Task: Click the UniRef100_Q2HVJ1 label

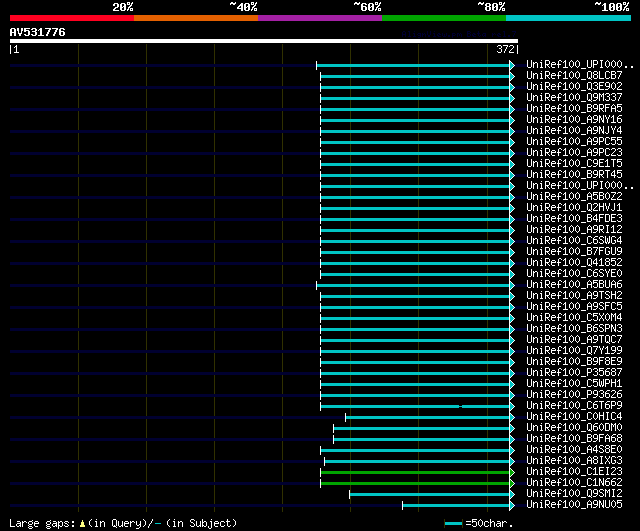Action: [574, 208]
